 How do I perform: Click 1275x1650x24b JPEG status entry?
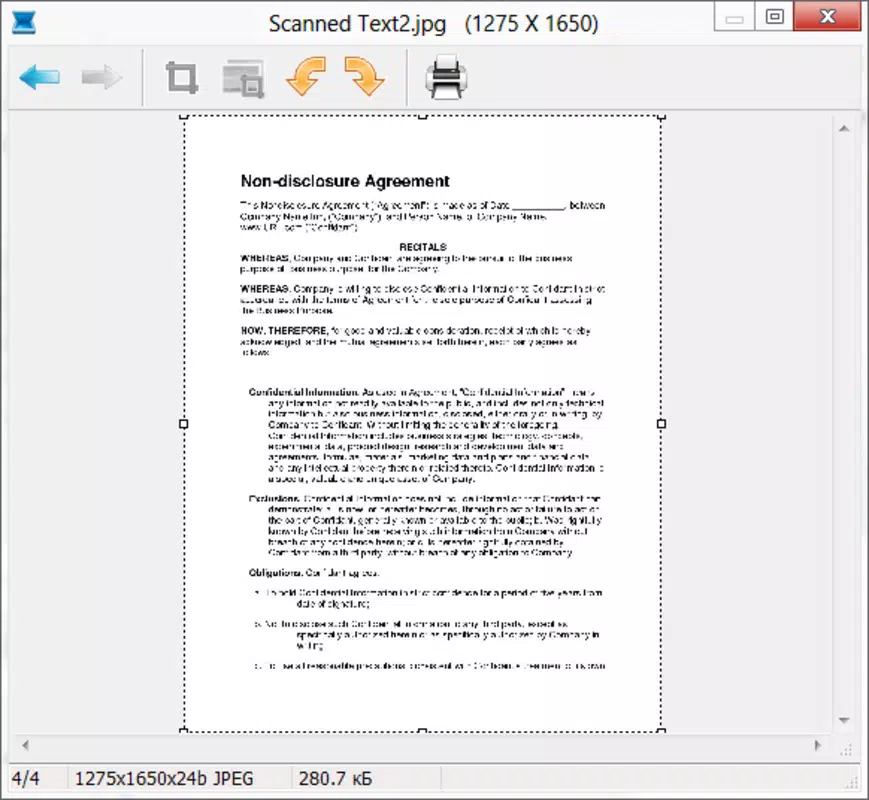[x=163, y=778]
